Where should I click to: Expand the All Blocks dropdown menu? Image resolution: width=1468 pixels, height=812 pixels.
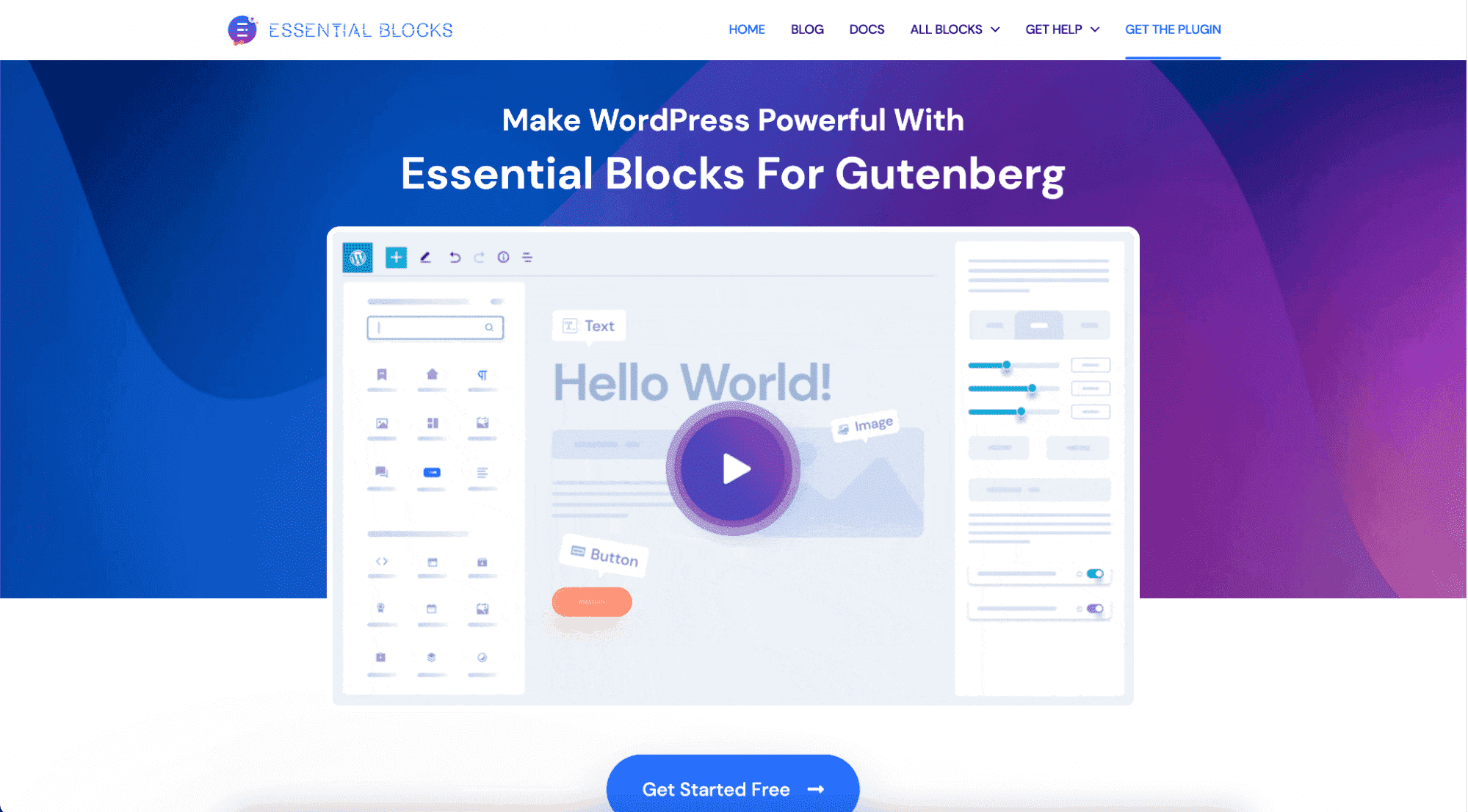[x=953, y=29]
